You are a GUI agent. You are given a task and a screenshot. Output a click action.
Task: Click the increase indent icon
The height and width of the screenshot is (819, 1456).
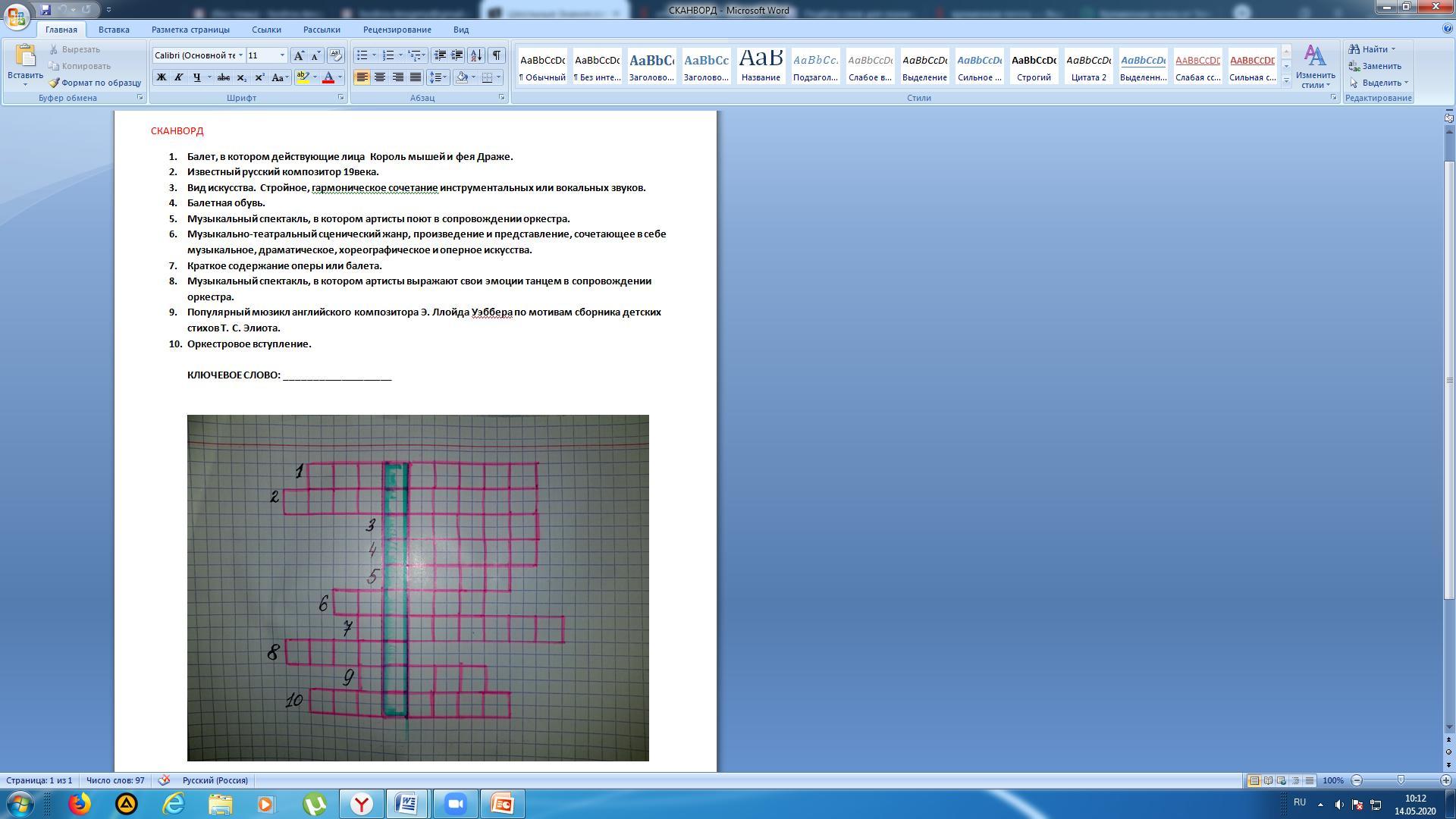click(x=457, y=55)
